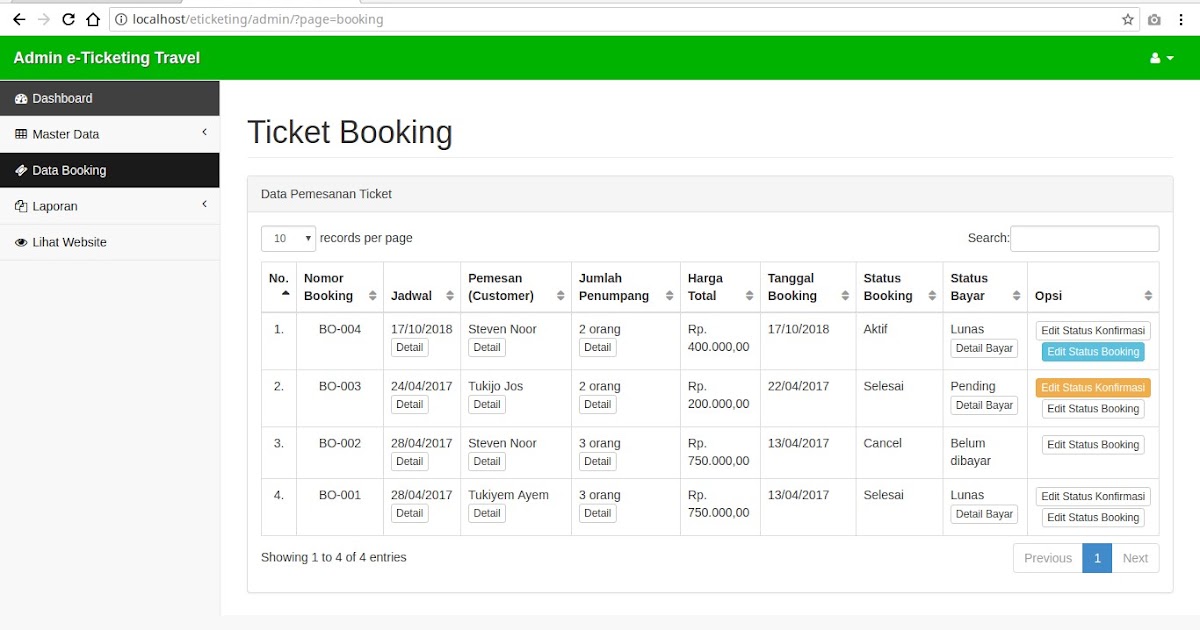Image resolution: width=1200 pixels, height=630 pixels.
Task: Open Chrome's three-dot menu
Action: pyautogui.click(x=1183, y=18)
